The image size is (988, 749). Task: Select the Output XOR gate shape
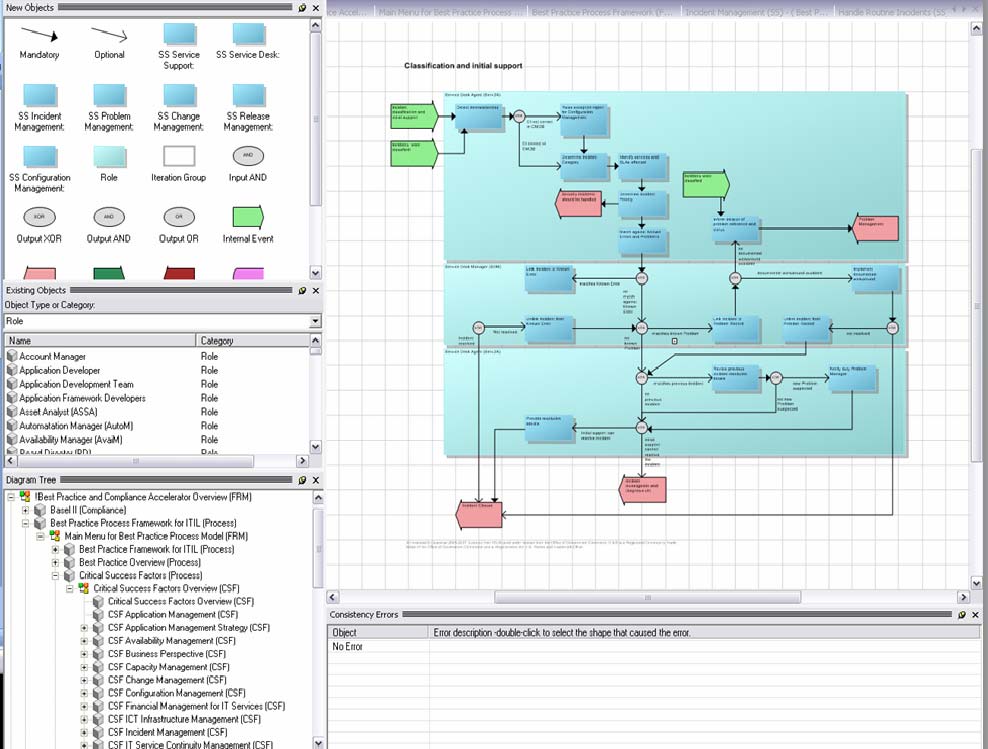tap(39, 217)
